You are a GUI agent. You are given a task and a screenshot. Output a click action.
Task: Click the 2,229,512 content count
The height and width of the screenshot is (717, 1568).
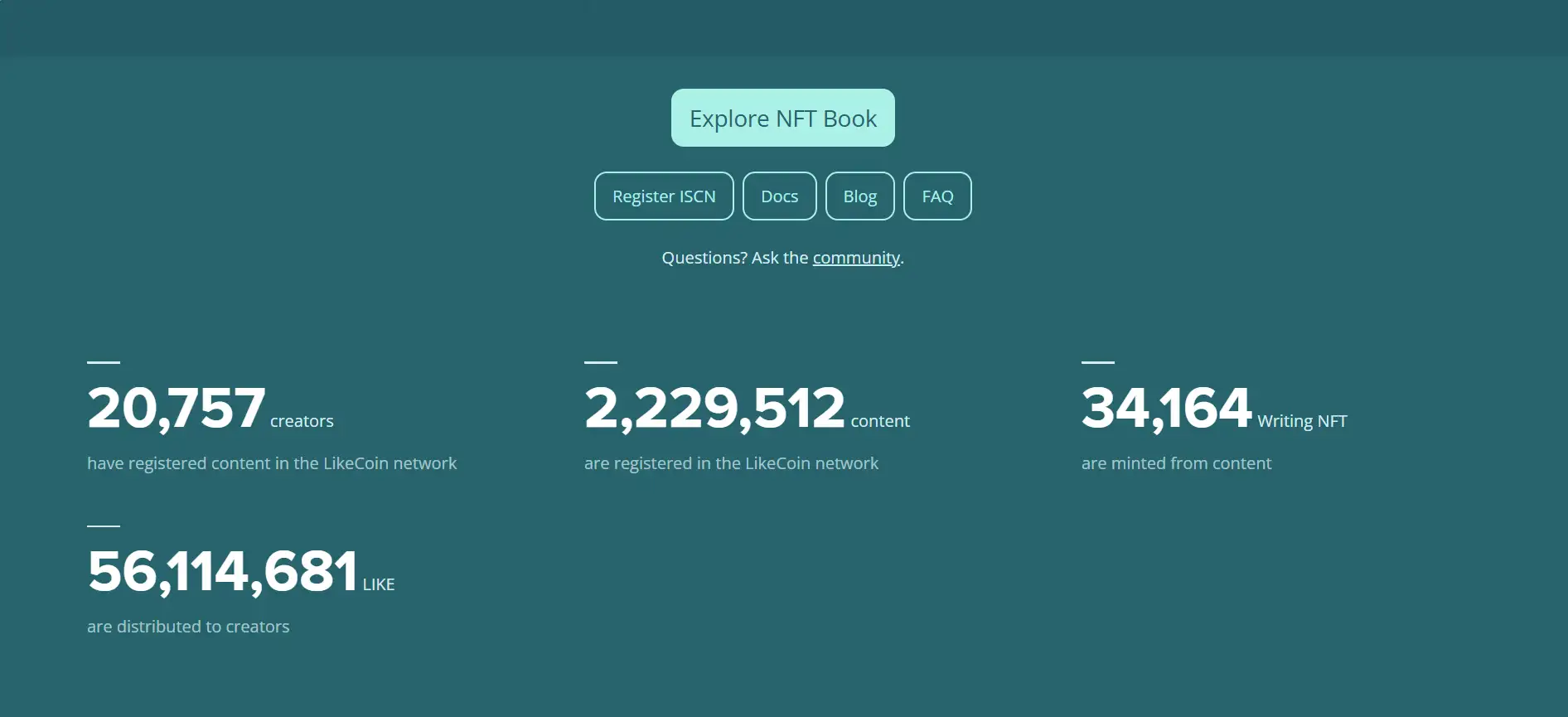pyautogui.click(x=714, y=408)
